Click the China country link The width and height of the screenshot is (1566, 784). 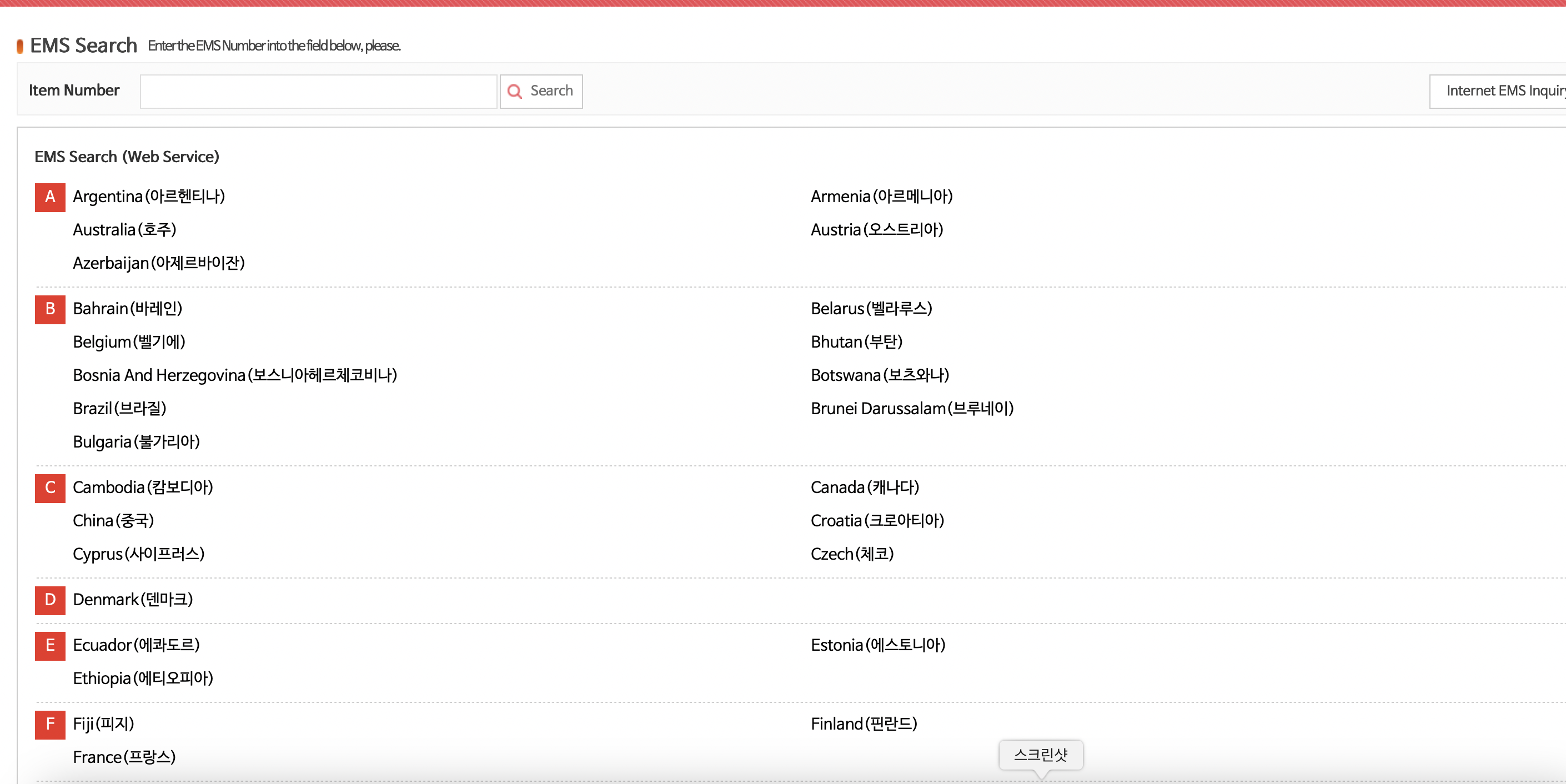tap(113, 521)
